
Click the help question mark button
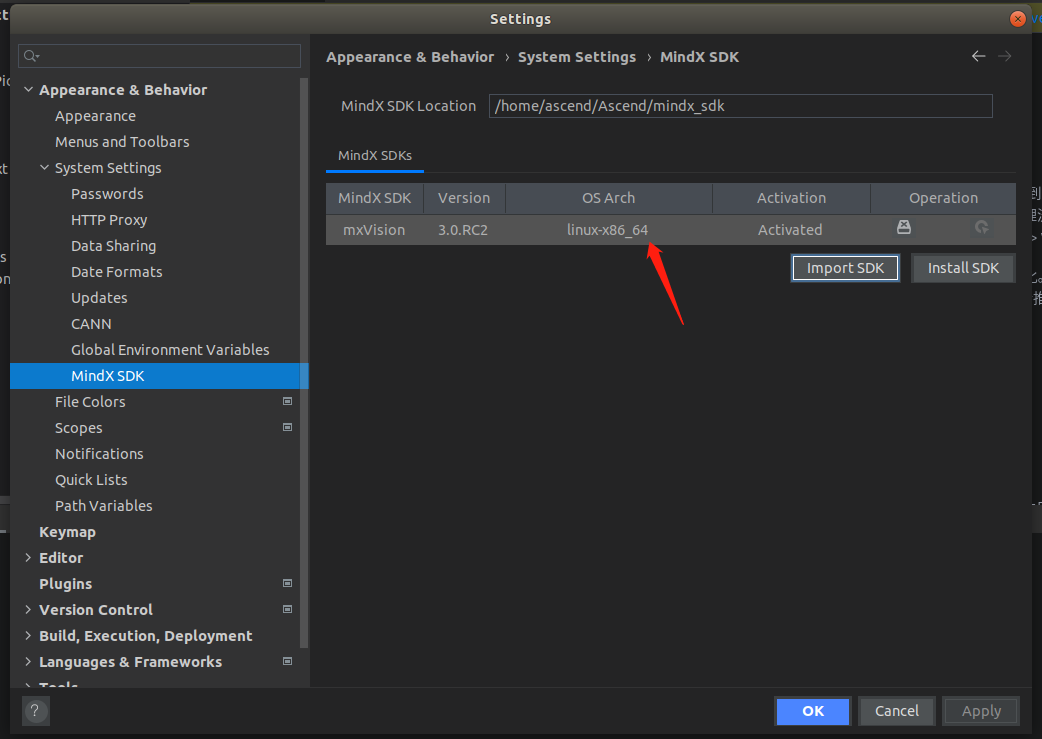click(36, 711)
